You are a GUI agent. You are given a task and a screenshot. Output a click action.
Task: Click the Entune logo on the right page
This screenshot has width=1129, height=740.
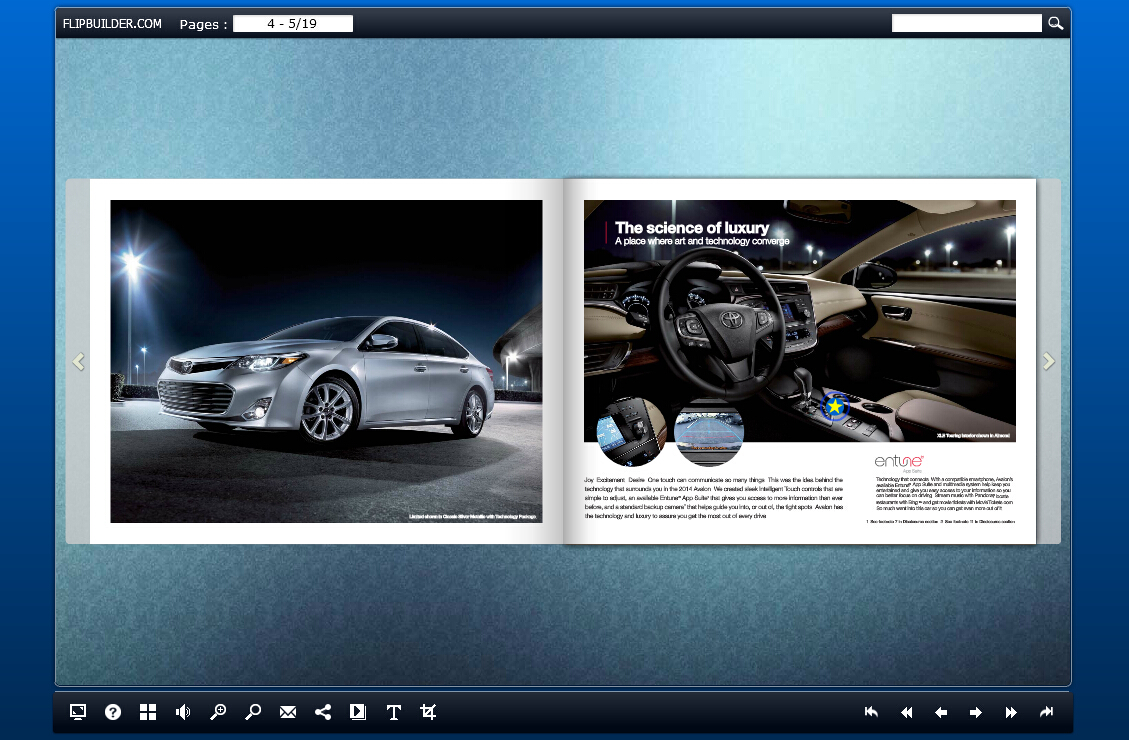[x=899, y=461]
